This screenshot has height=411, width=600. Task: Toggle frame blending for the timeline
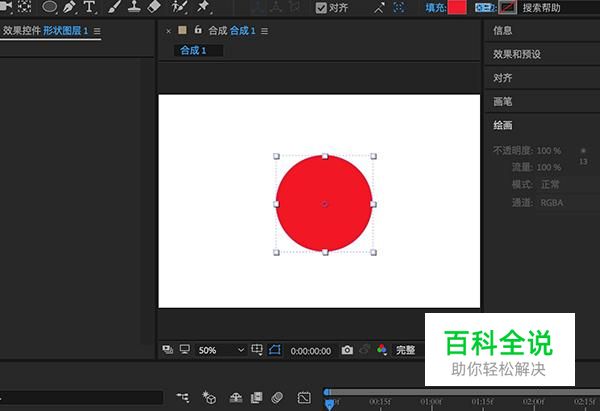[256, 398]
